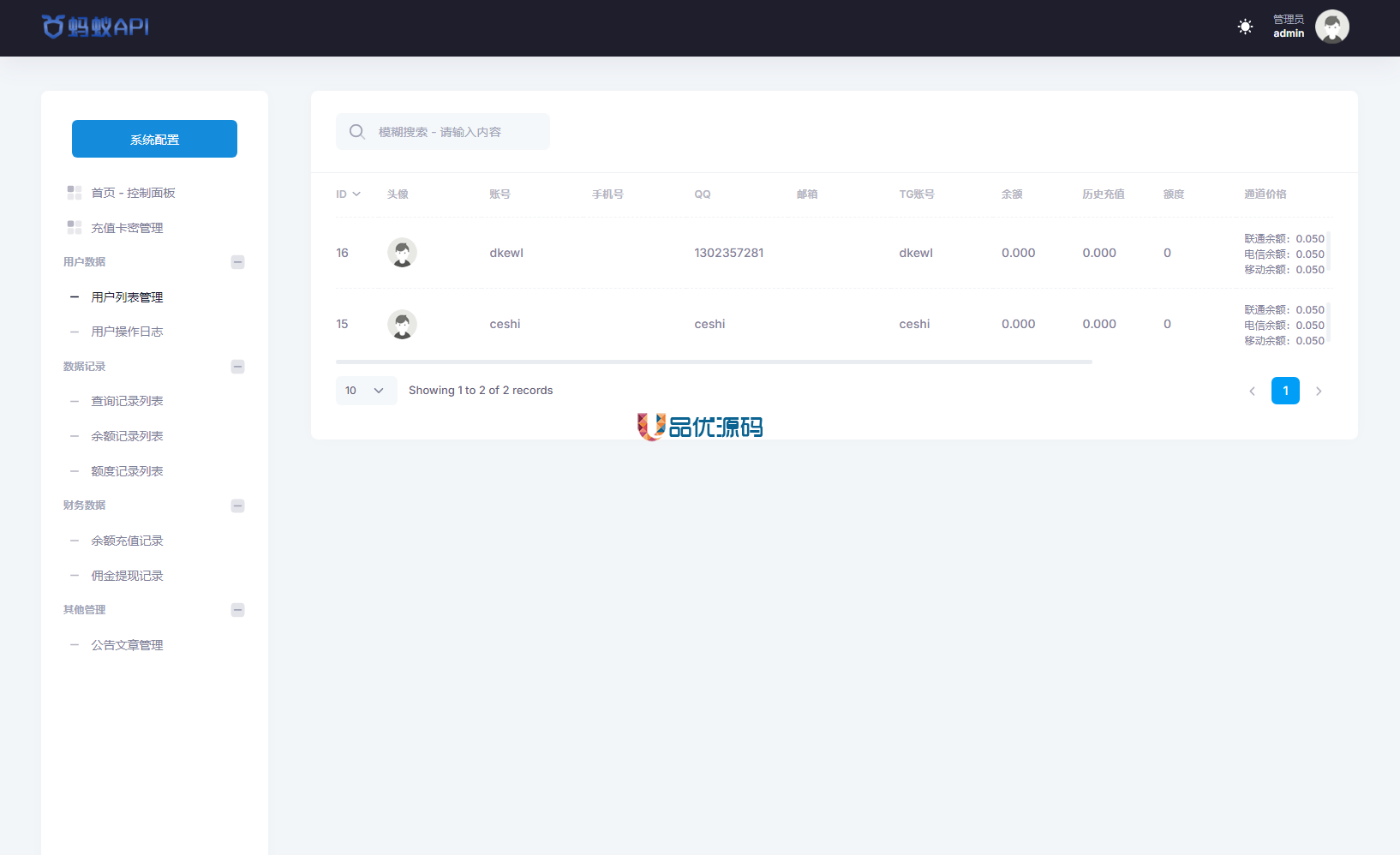Click the 账号 column header
This screenshot has height=855, width=1400.
point(500,194)
